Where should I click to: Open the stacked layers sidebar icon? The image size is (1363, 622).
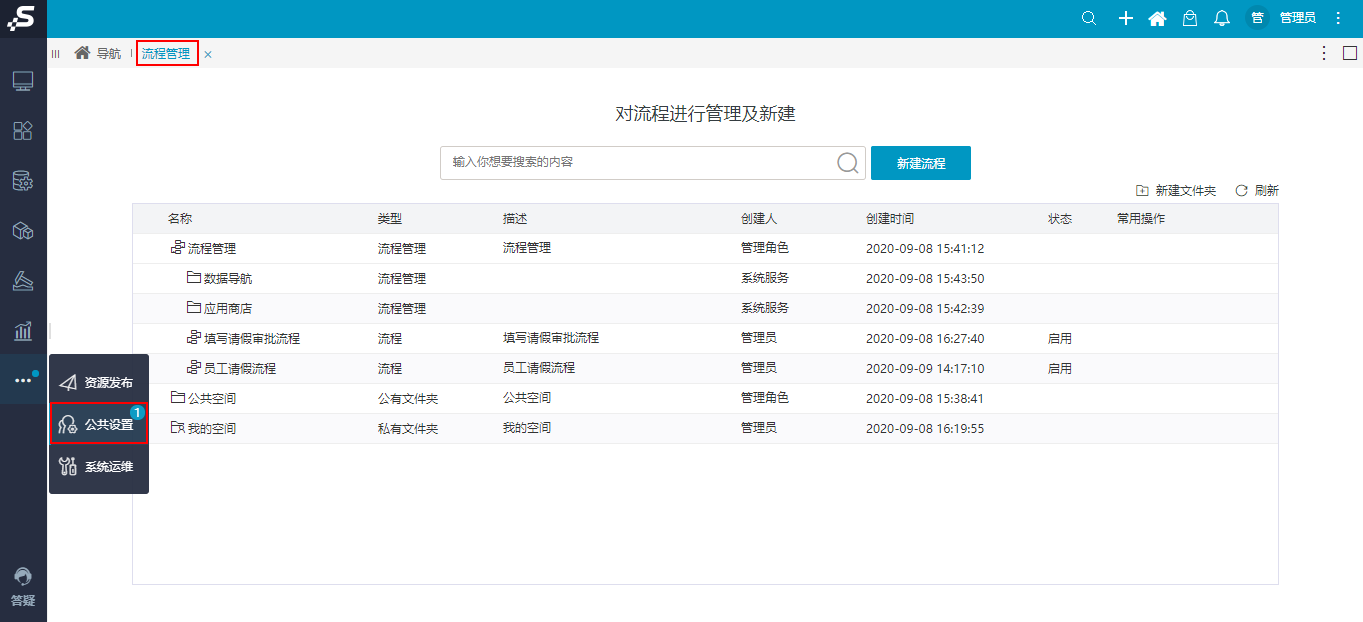[x=23, y=281]
